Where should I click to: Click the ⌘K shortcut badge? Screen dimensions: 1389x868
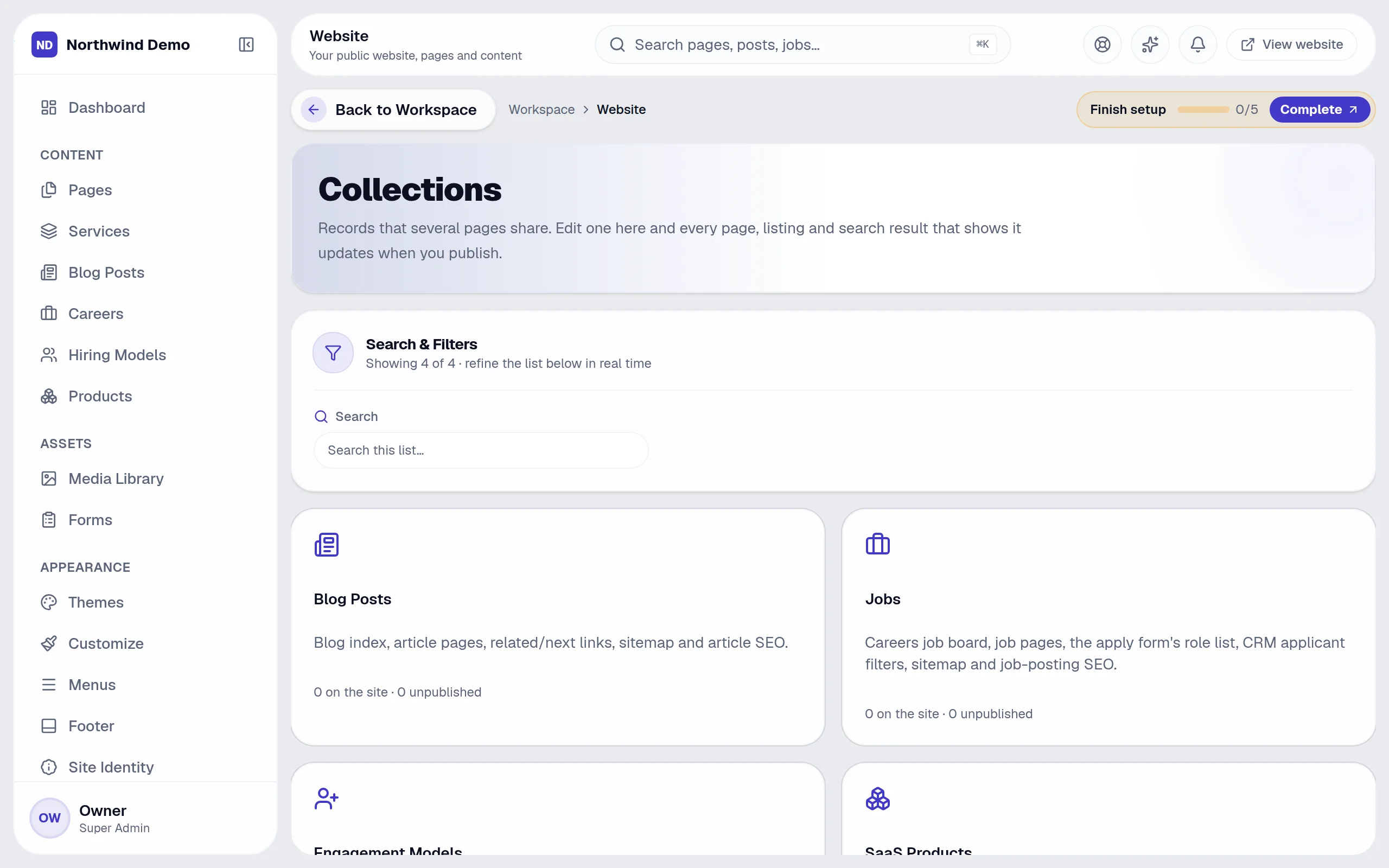983,44
